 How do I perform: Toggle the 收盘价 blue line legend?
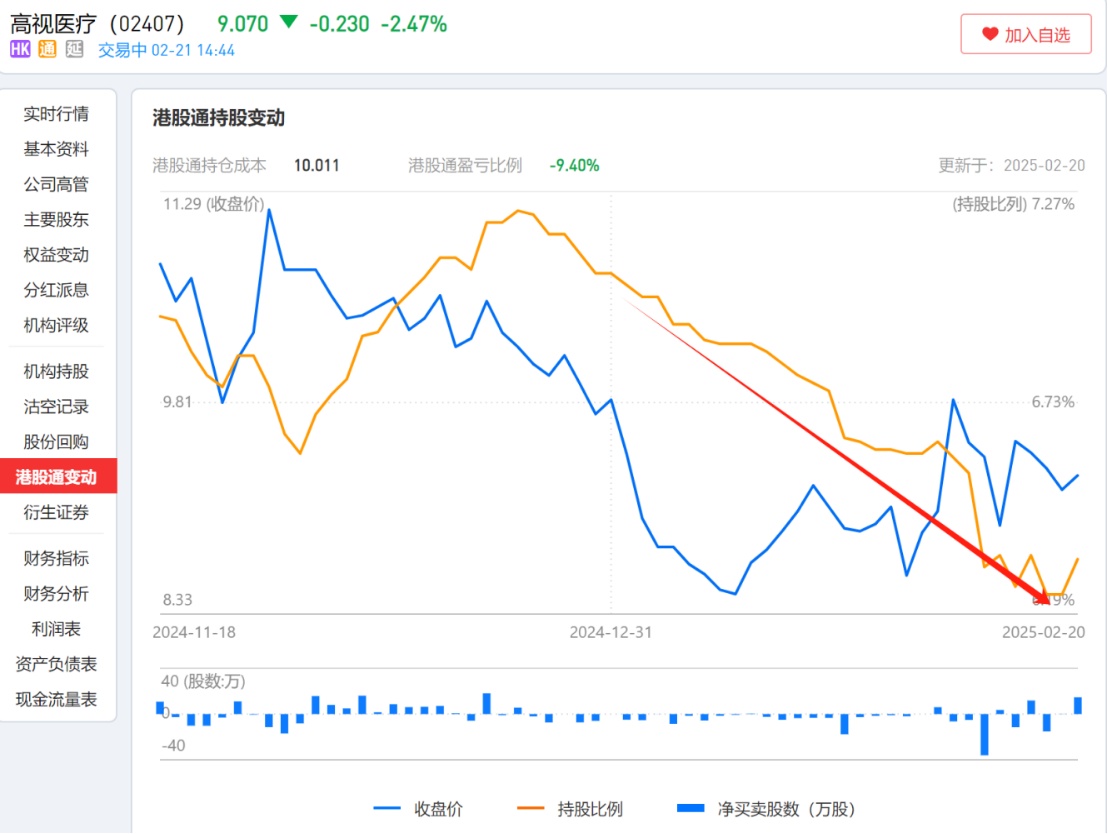pos(418,809)
